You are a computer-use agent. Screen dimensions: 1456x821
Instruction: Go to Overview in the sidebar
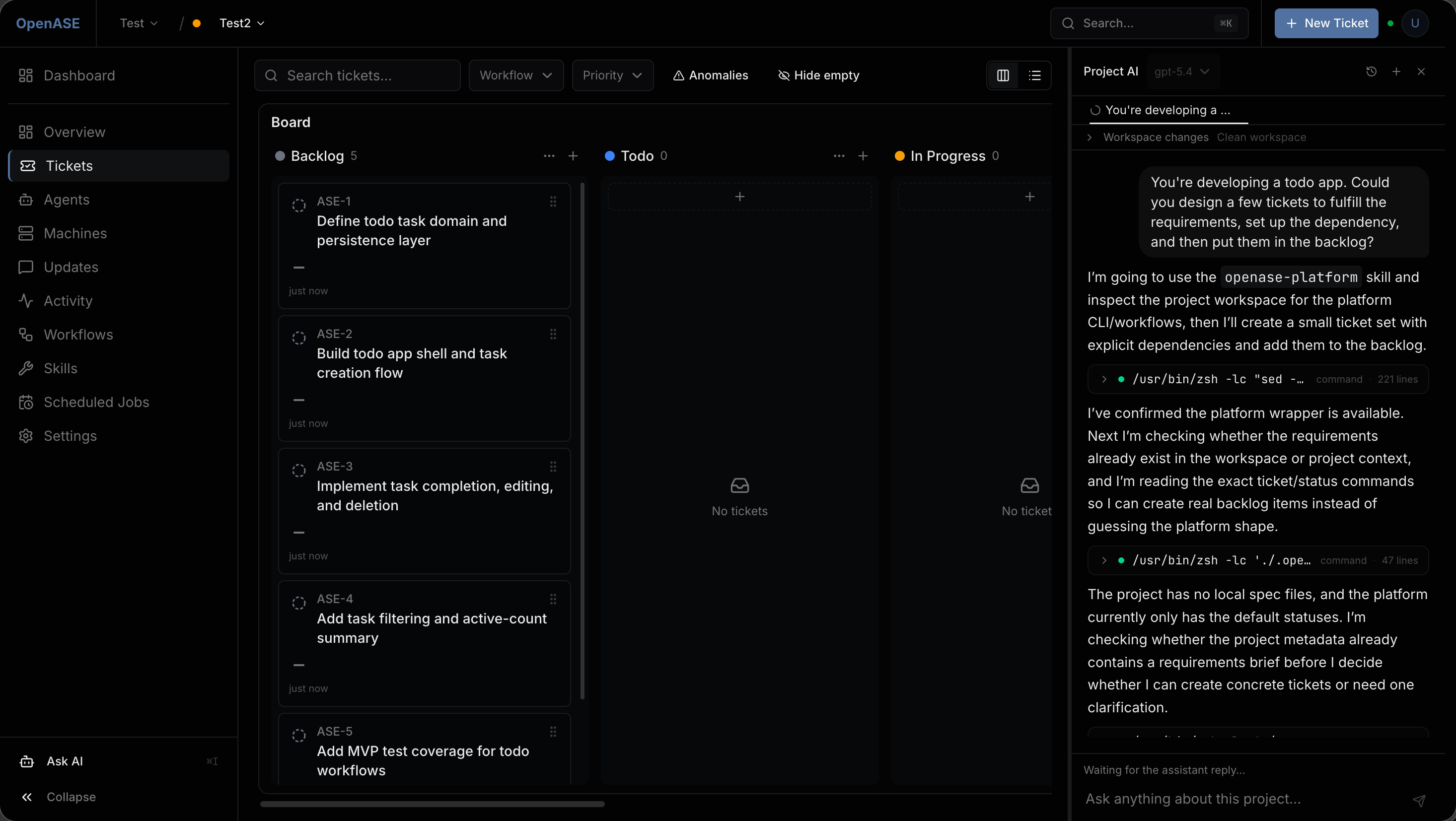tap(119, 132)
